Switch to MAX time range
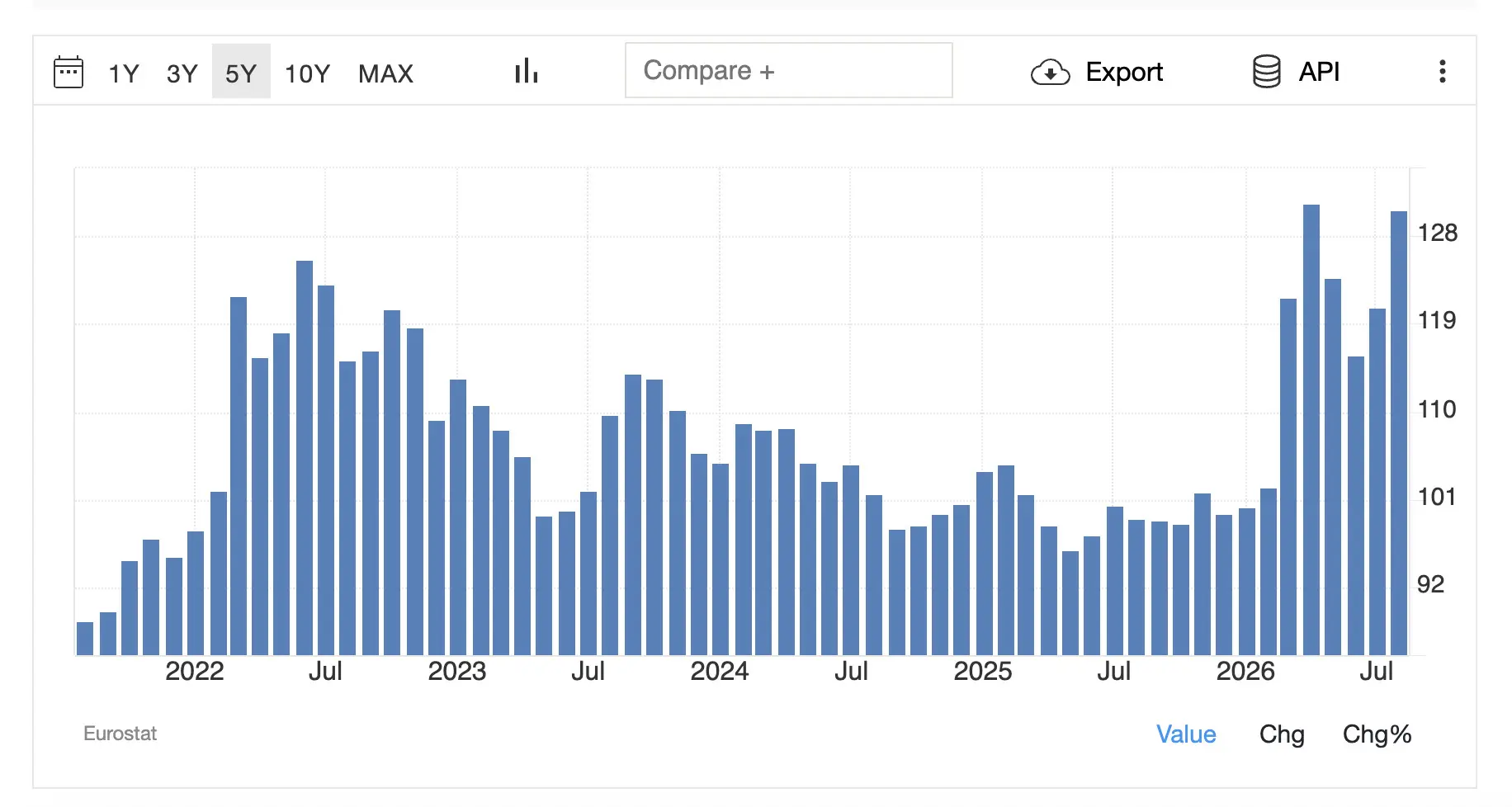 (x=385, y=73)
